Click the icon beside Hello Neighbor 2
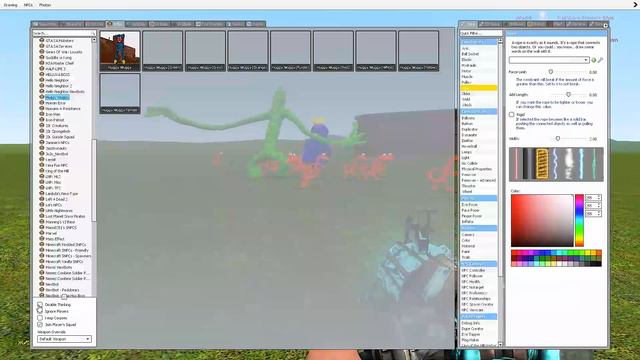This screenshot has width=640, height=360. (42, 86)
